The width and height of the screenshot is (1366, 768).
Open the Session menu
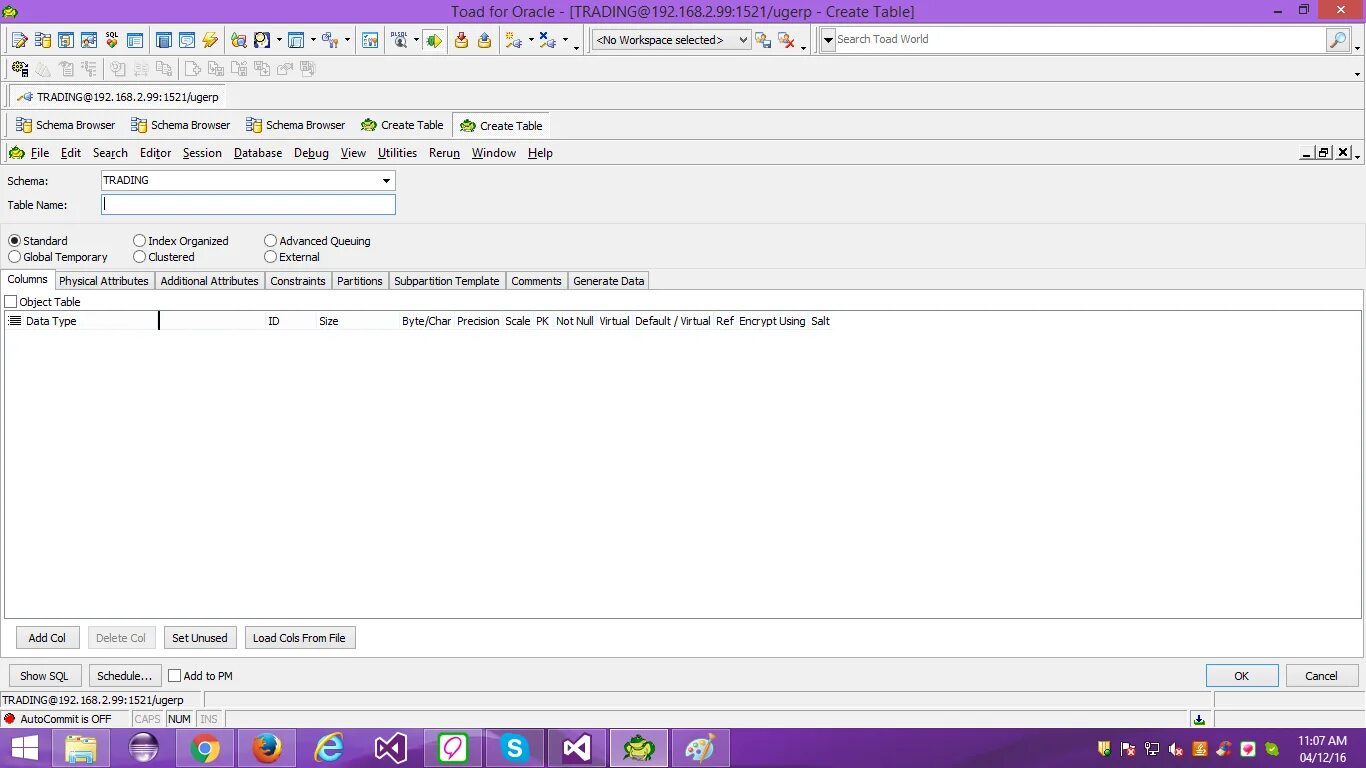pos(202,153)
